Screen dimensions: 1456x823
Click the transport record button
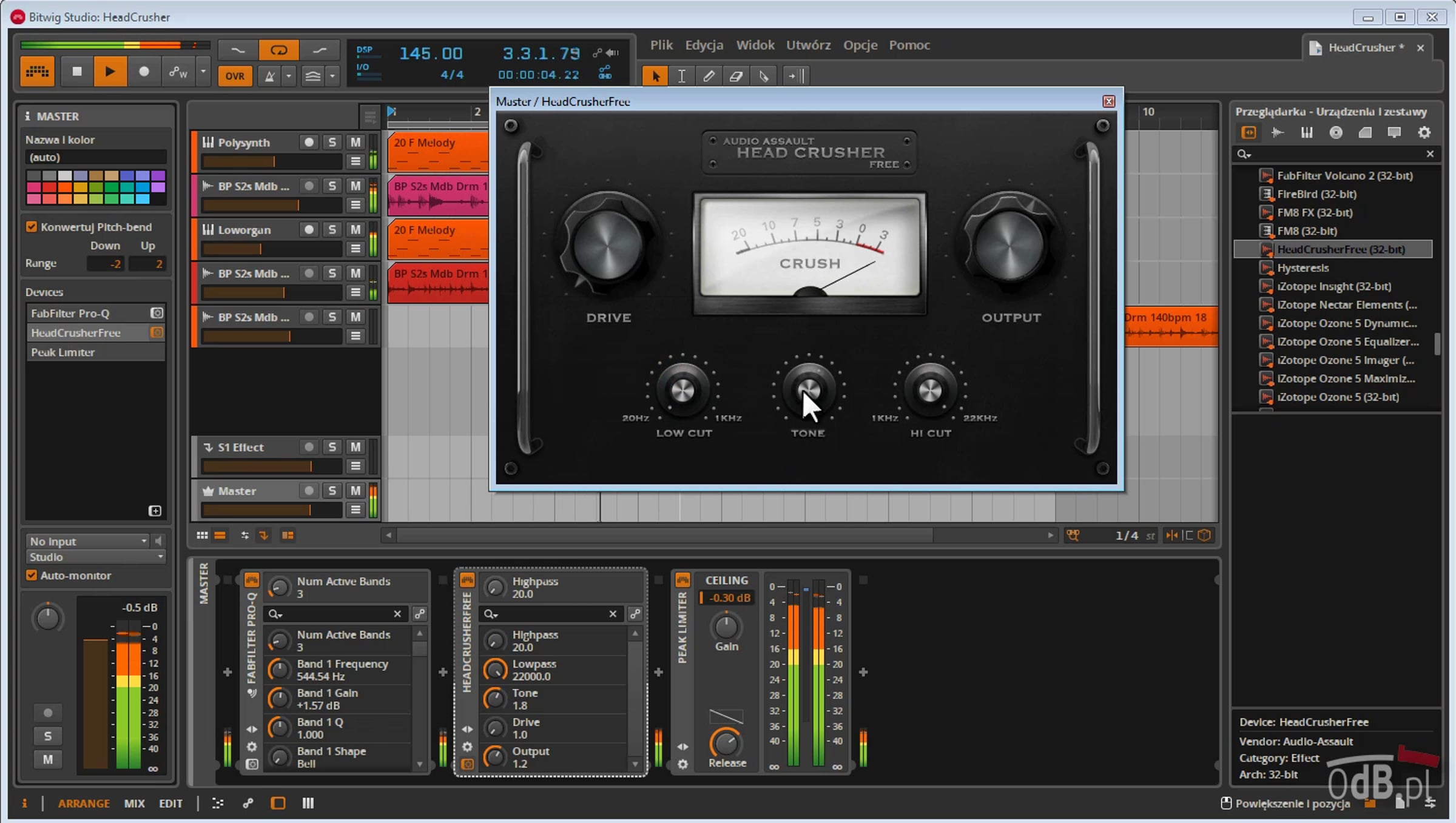pos(144,72)
